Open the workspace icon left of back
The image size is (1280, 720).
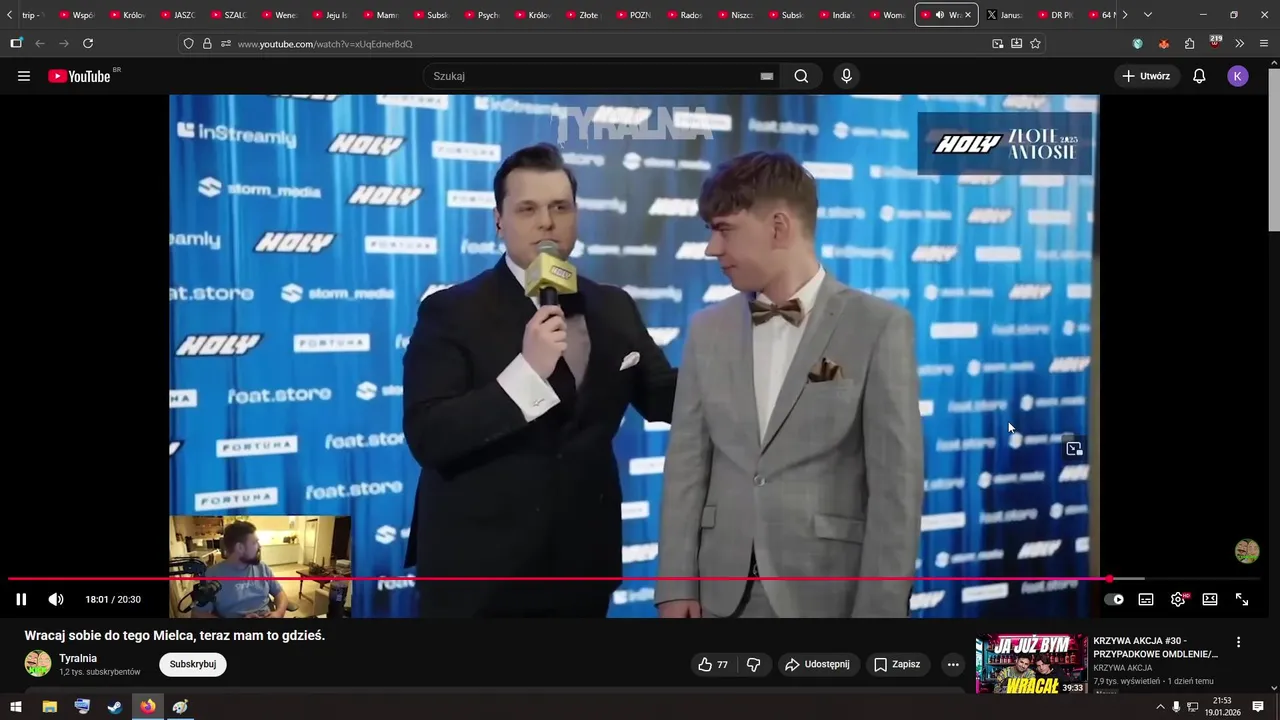[x=16, y=43]
